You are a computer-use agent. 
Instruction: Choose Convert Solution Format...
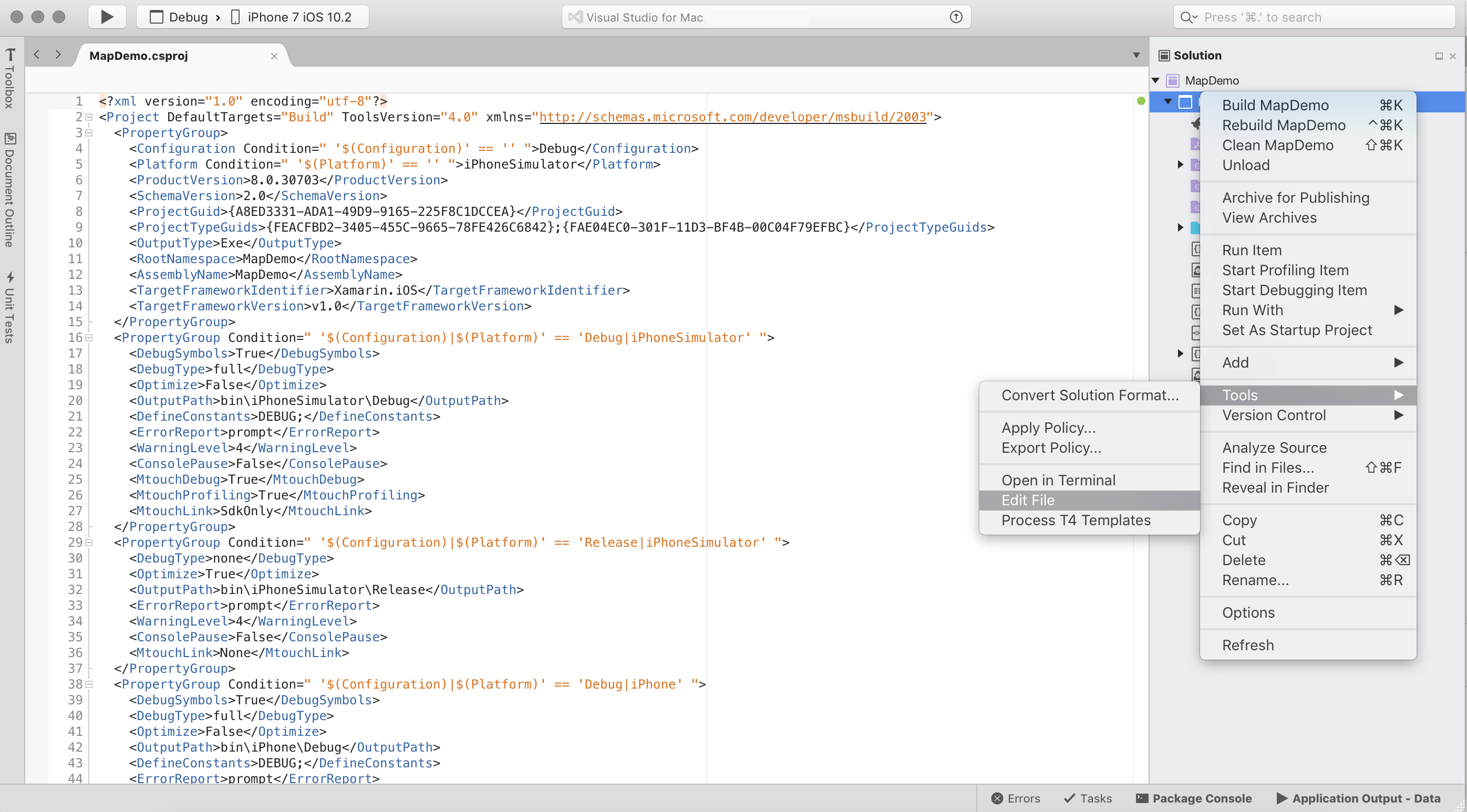pos(1089,394)
